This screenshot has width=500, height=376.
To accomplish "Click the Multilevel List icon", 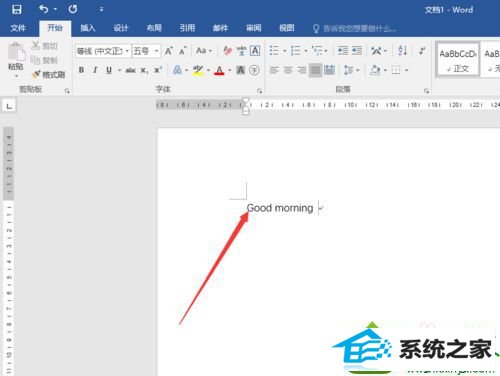I will tap(317, 51).
